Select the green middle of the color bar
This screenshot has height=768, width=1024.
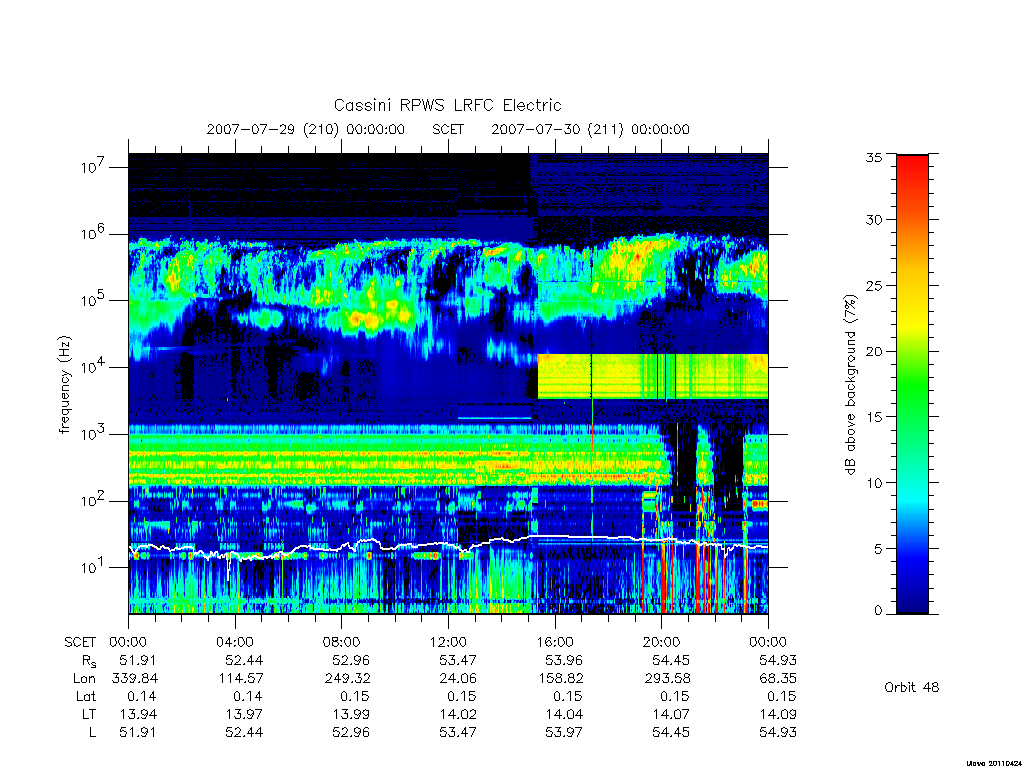(912, 385)
